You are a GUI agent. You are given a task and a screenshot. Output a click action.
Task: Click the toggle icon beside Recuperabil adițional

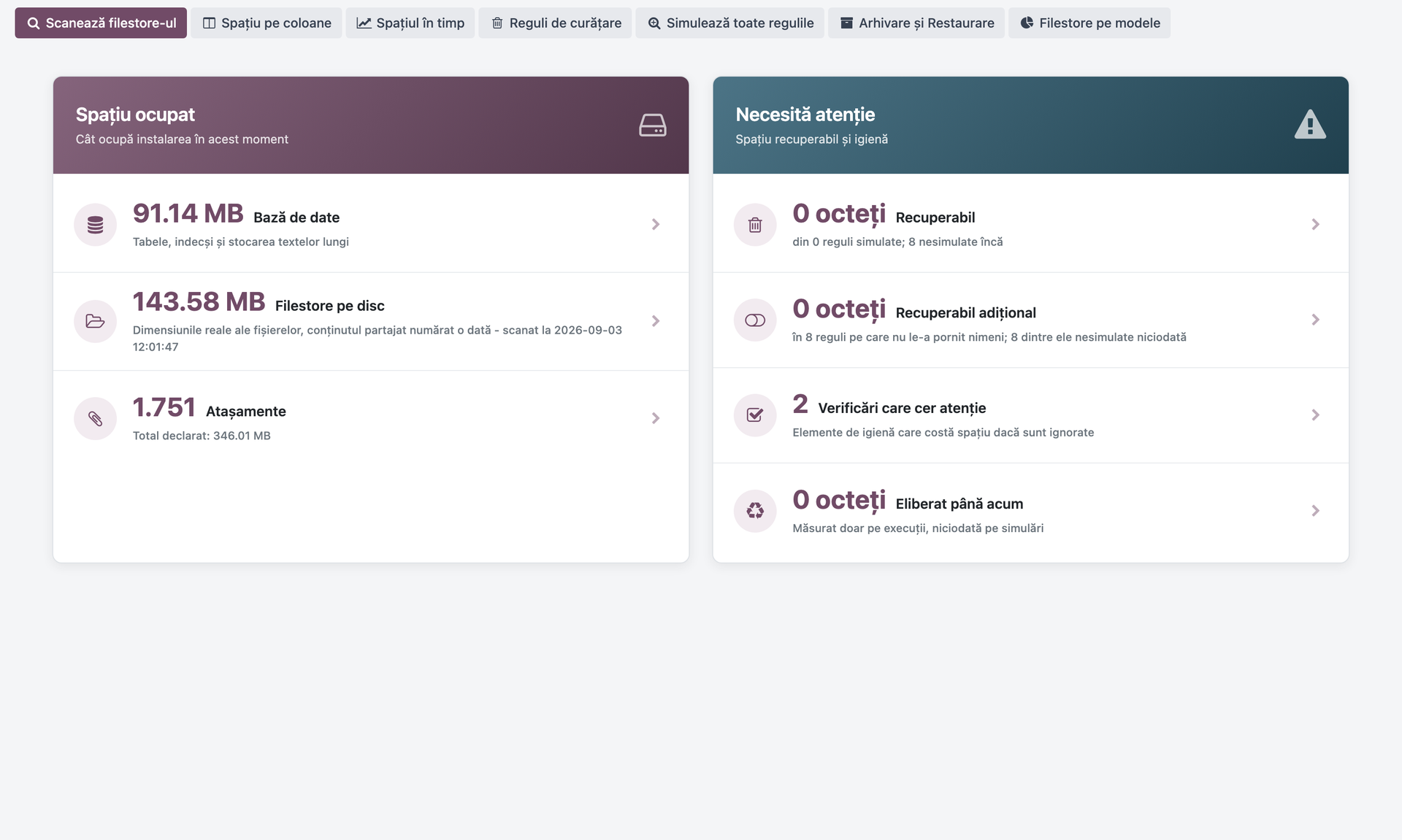point(755,320)
